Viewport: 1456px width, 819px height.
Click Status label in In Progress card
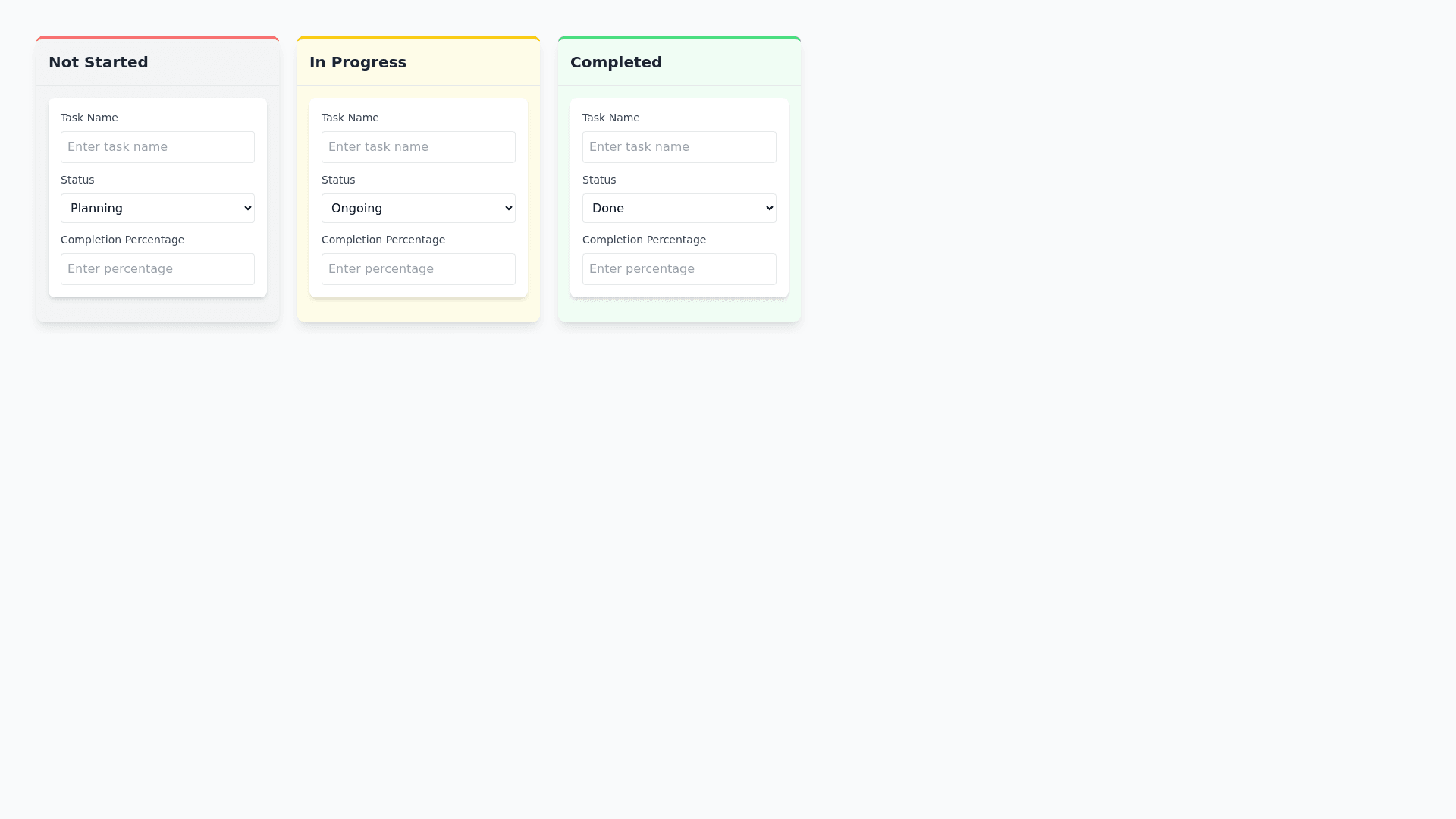(338, 180)
